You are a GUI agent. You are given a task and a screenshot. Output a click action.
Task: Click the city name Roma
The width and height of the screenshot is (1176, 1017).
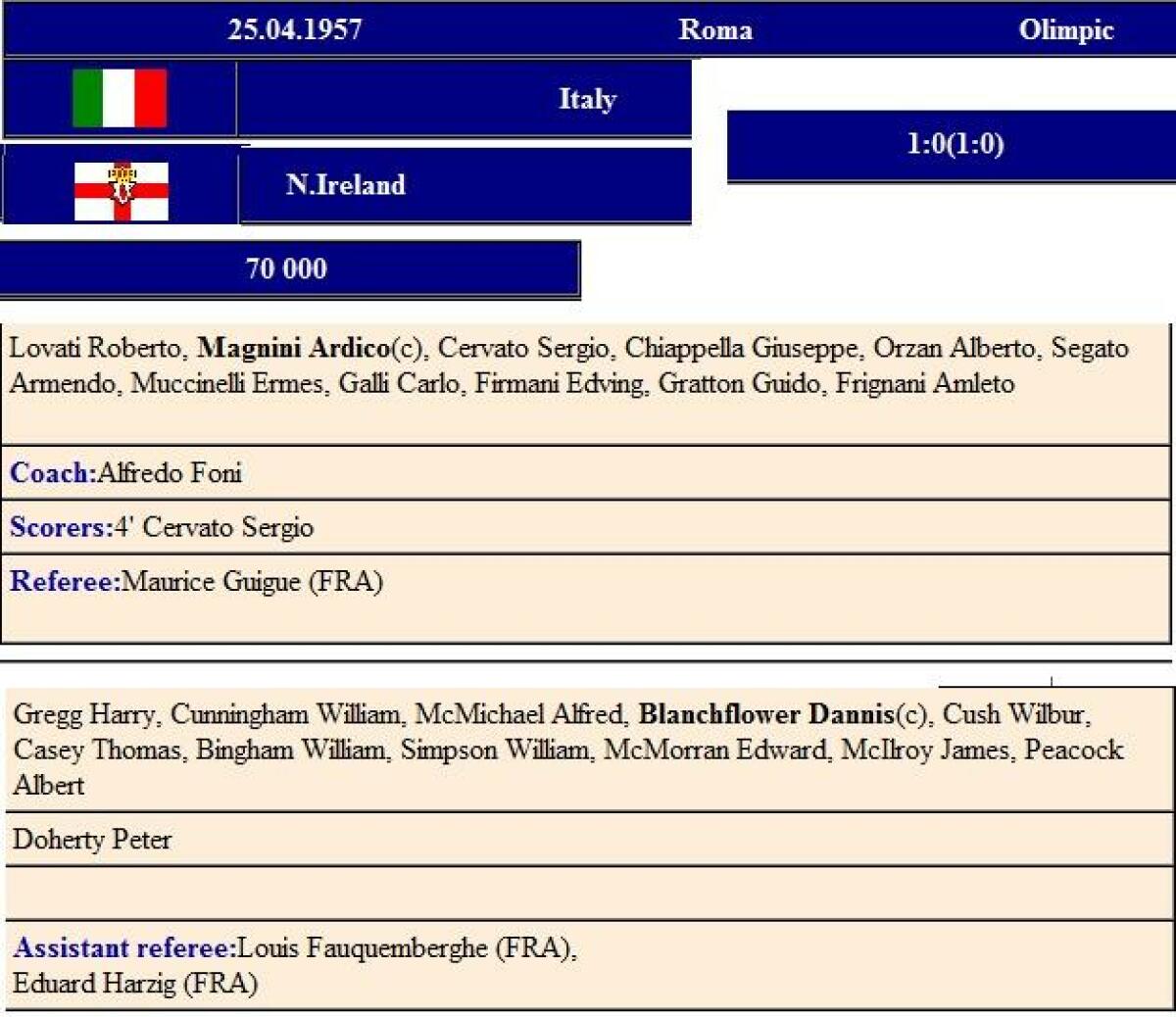(x=715, y=29)
